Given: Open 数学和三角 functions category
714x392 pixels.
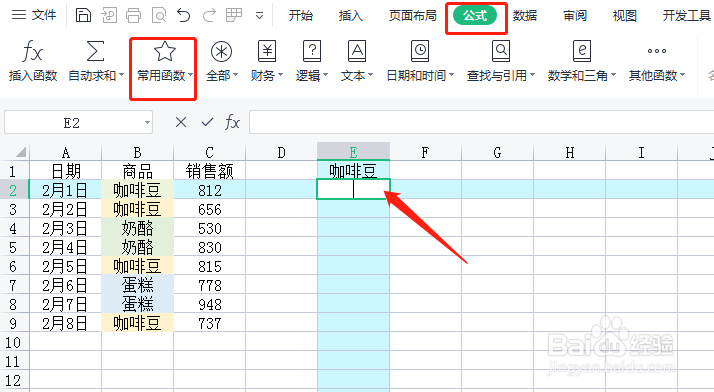Looking at the screenshot, I should click(x=581, y=61).
